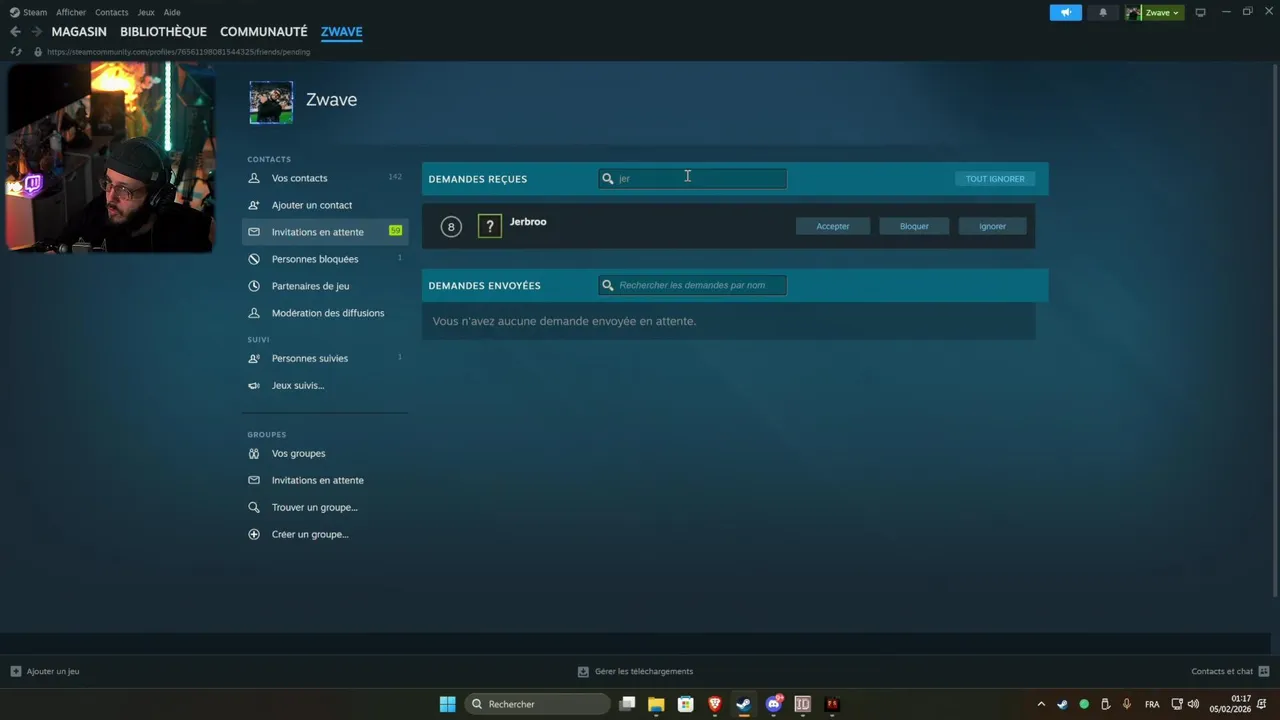Click the taskbar Rechercher search box
The image size is (1280, 720).
click(x=538, y=704)
